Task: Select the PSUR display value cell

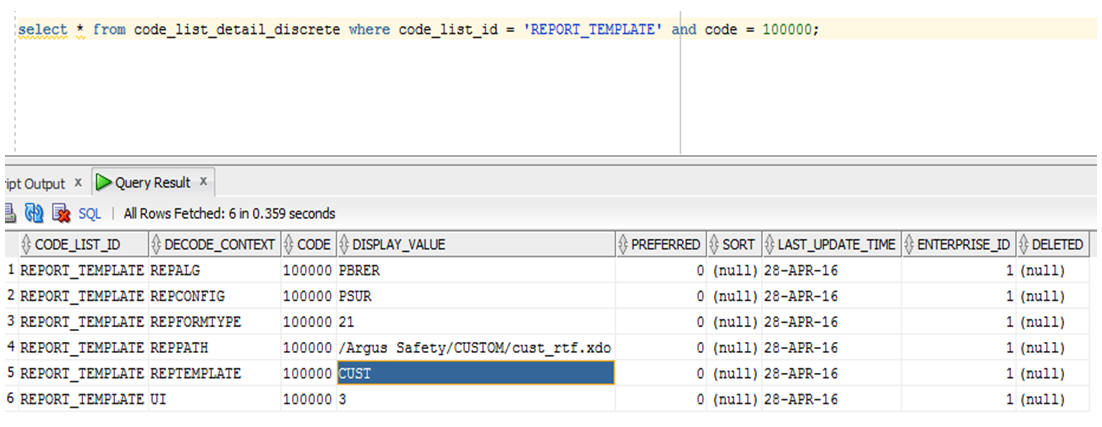Action: pos(476,296)
